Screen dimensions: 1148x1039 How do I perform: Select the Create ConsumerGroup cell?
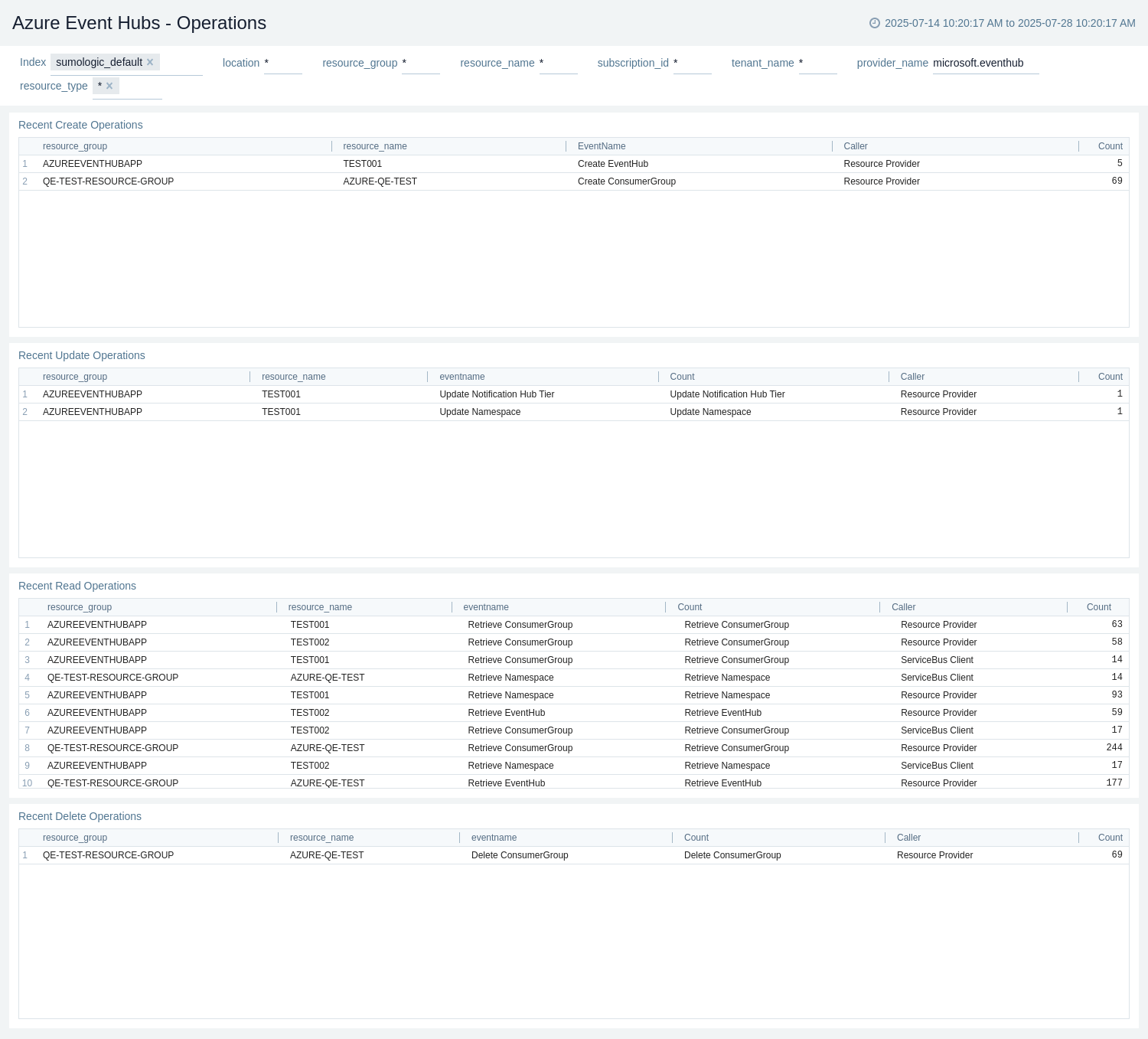pyautogui.click(x=627, y=181)
